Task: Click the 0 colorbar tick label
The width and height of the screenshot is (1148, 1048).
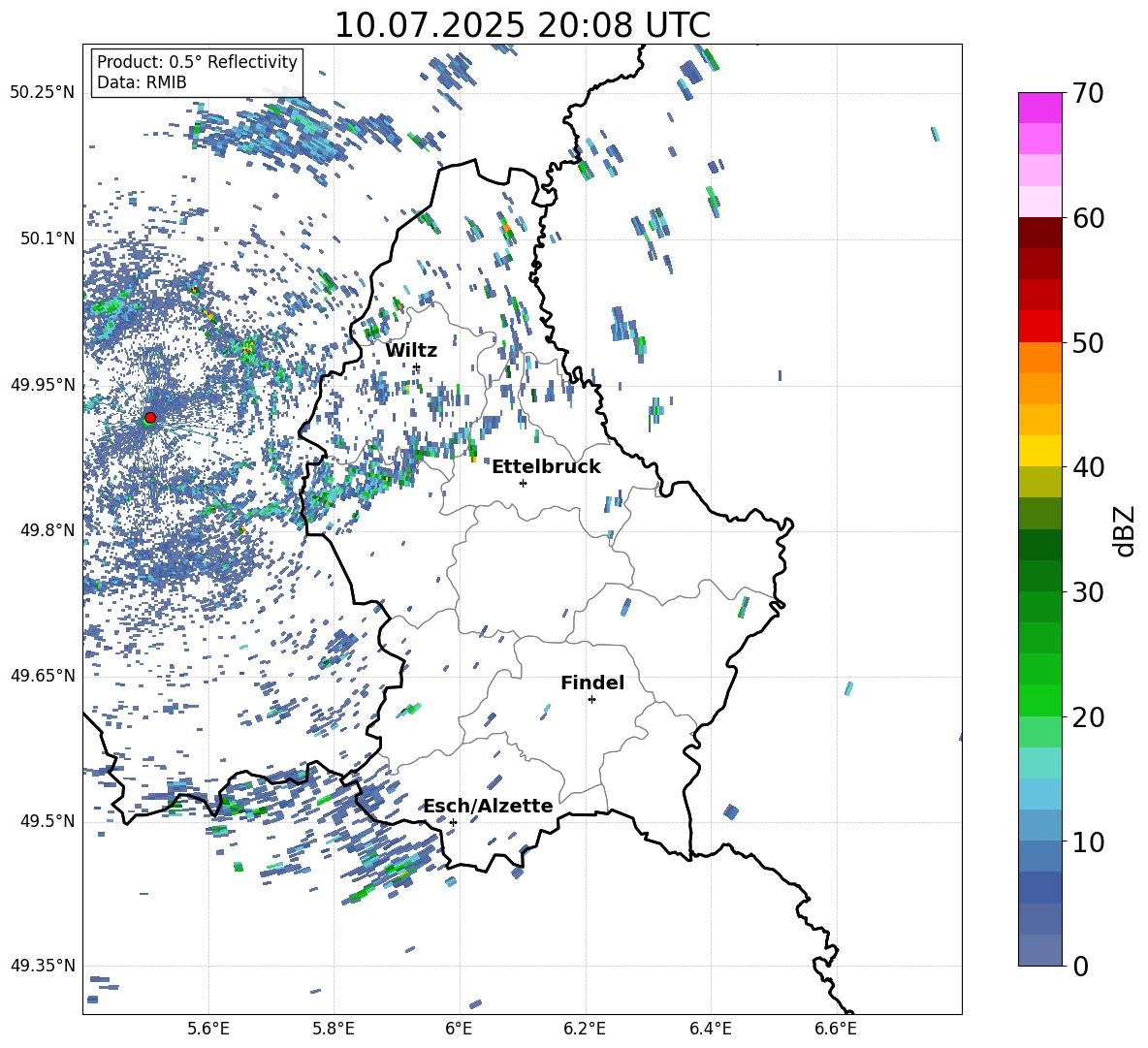Action: tap(1080, 966)
